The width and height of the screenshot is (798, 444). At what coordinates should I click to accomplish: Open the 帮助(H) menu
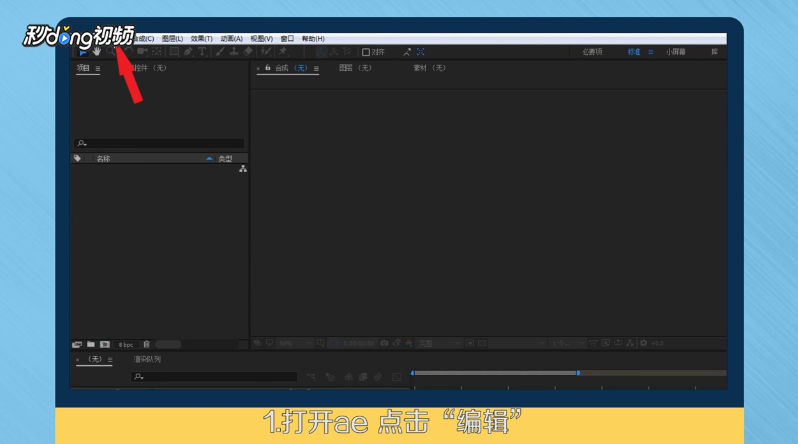312,39
